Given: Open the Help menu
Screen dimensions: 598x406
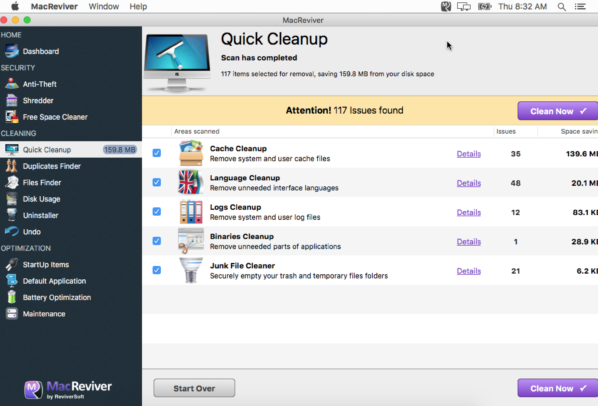Looking at the screenshot, I should [138, 6].
